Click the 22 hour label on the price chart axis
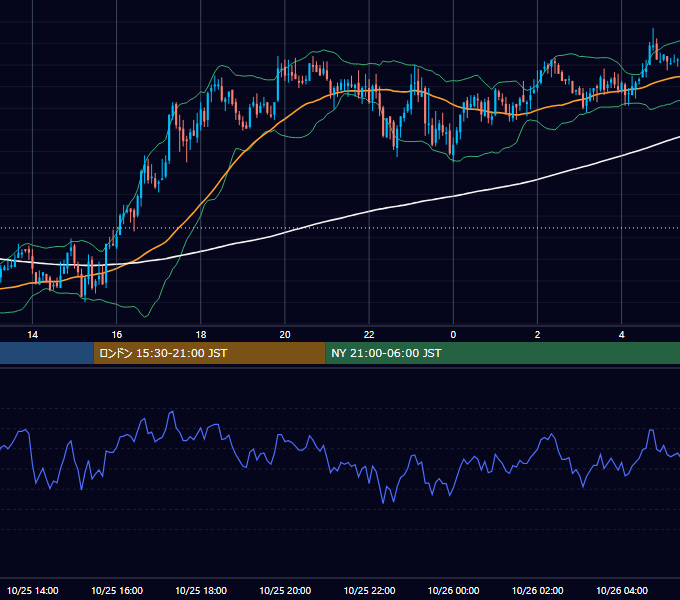The height and width of the screenshot is (600, 680). (x=369, y=335)
